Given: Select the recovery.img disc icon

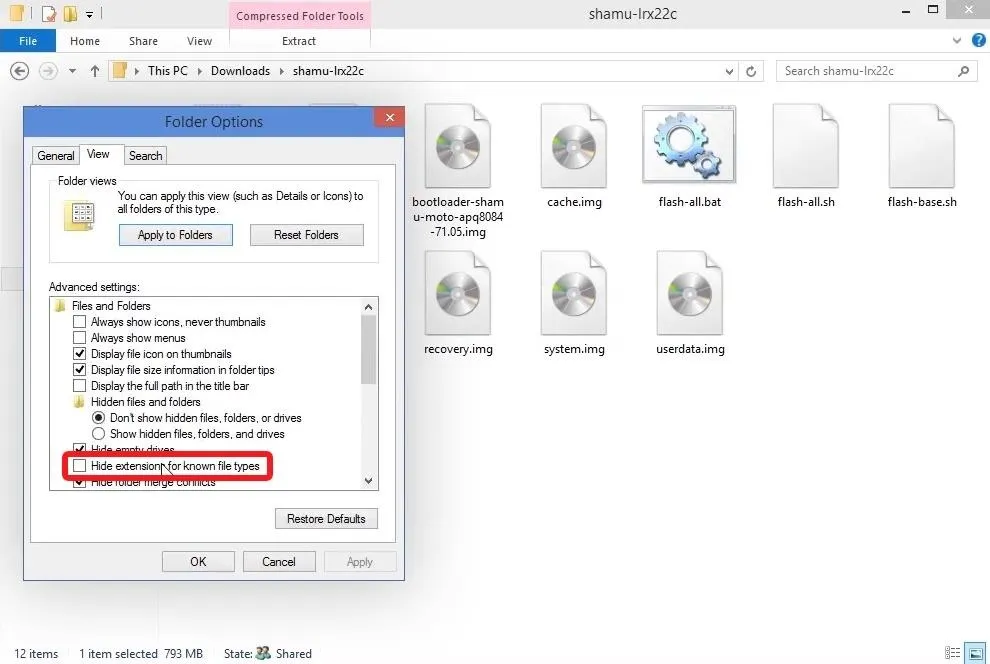Looking at the screenshot, I should [458, 293].
